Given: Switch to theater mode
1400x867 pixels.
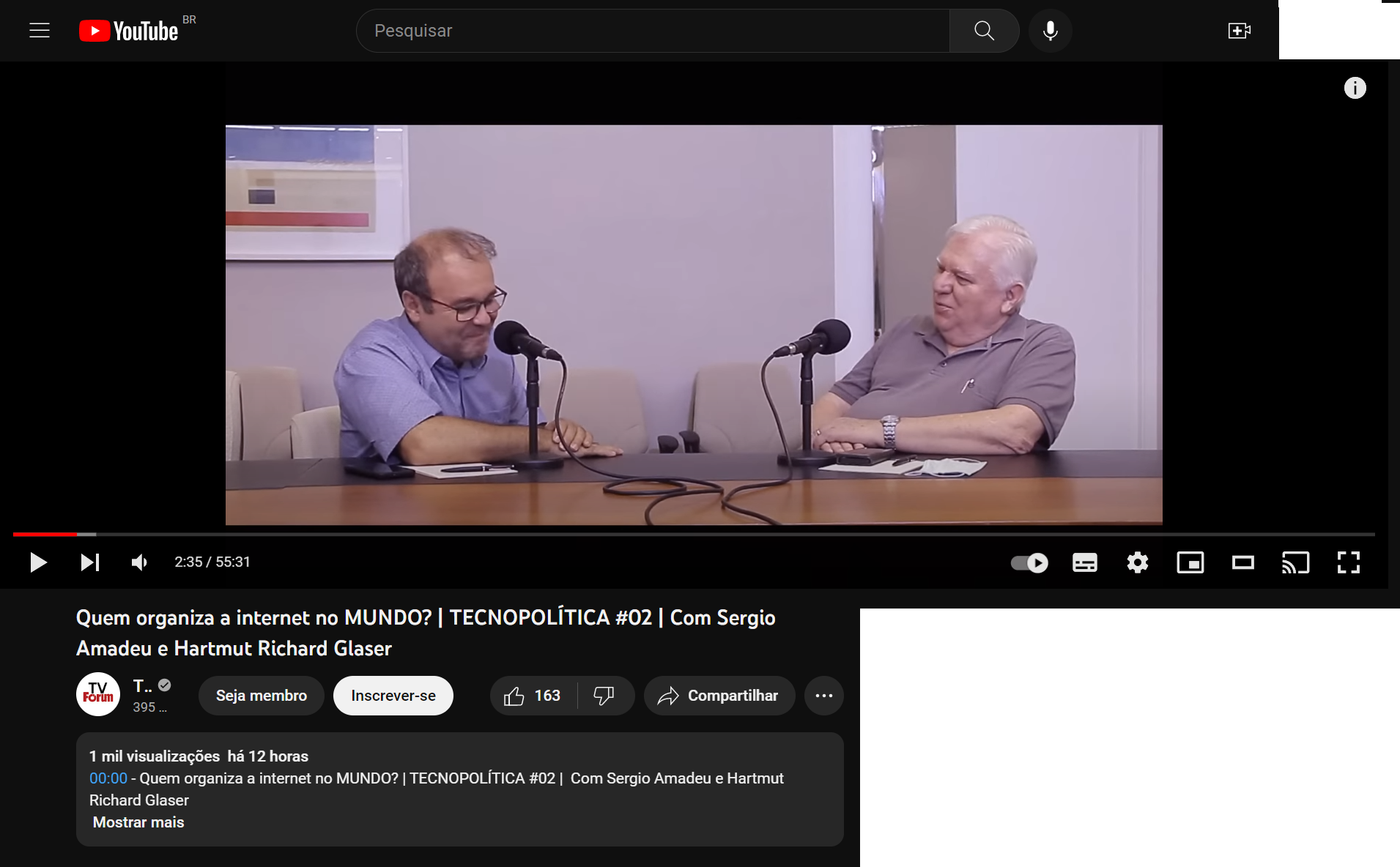Looking at the screenshot, I should point(1242,562).
